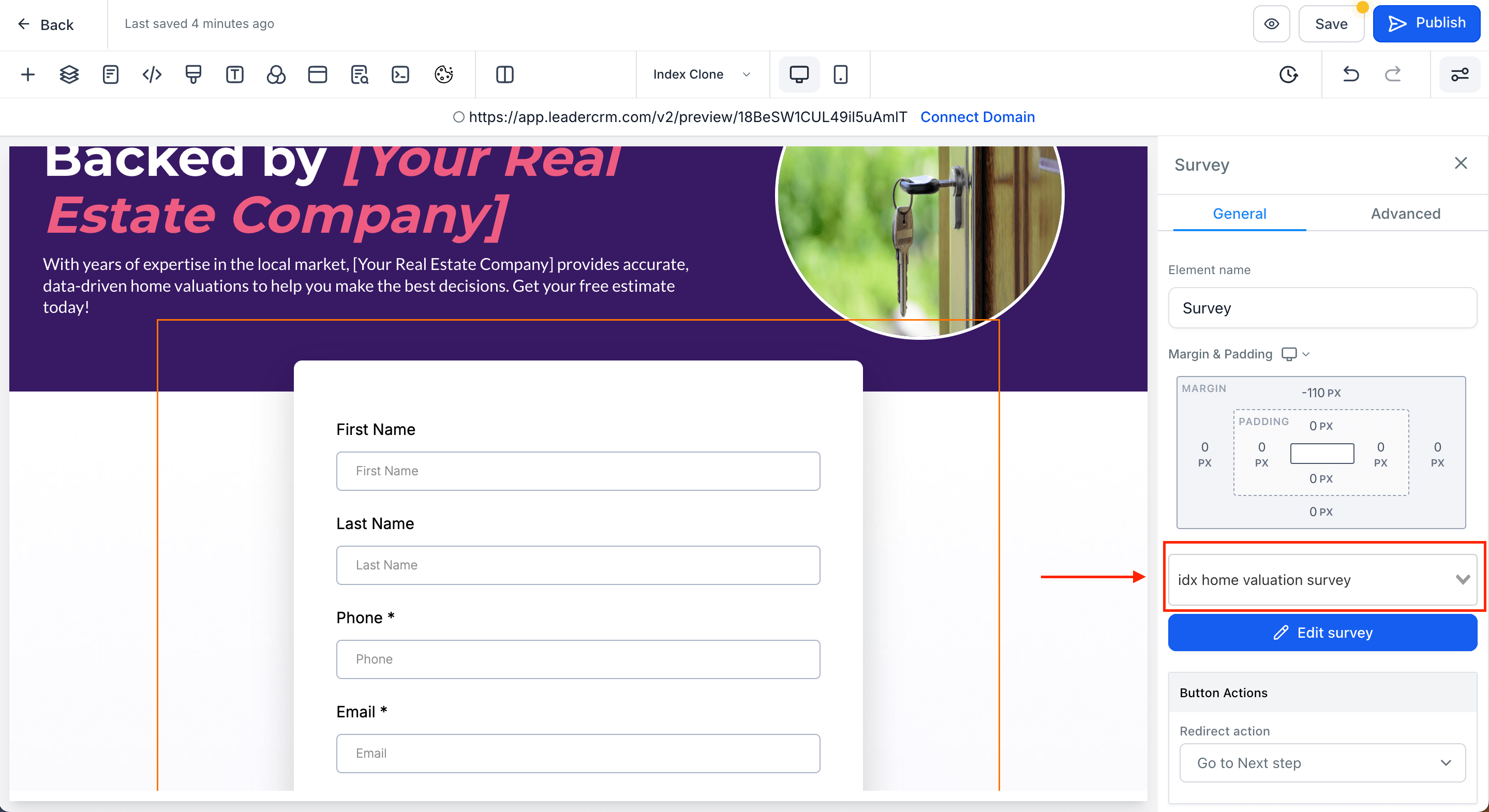Click the version history clock icon
Viewport: 1489px width, 812px height.
1288,74
